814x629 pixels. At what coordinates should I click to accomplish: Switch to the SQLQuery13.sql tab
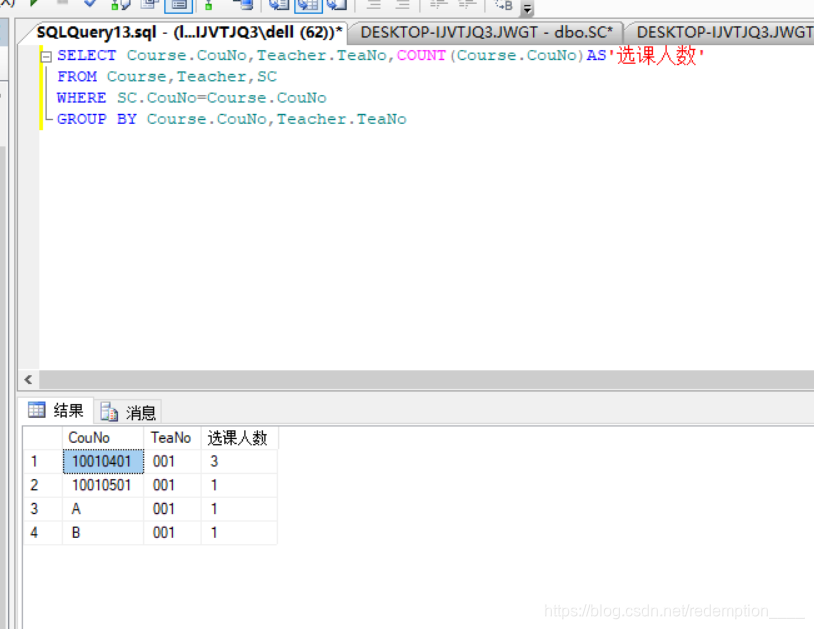[189, 32]
